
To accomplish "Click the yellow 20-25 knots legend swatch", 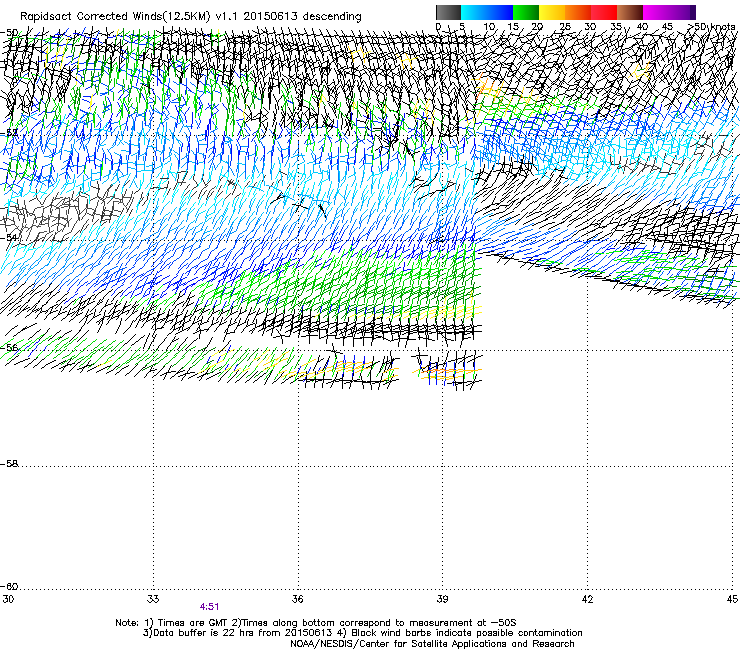I will coord(552,12).
